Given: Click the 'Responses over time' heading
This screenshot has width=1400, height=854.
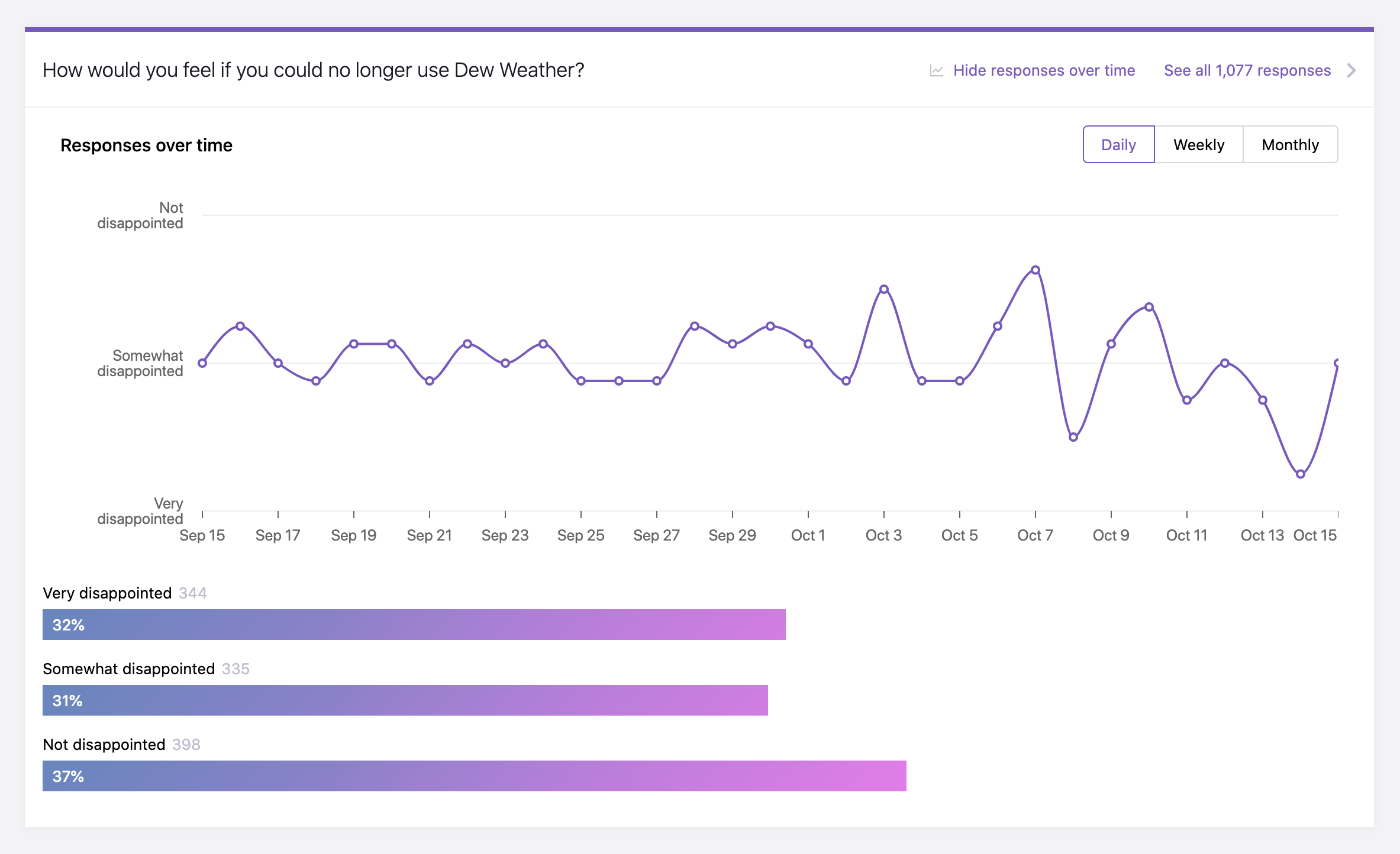Looking at the screenshot, I should point(146,145).
